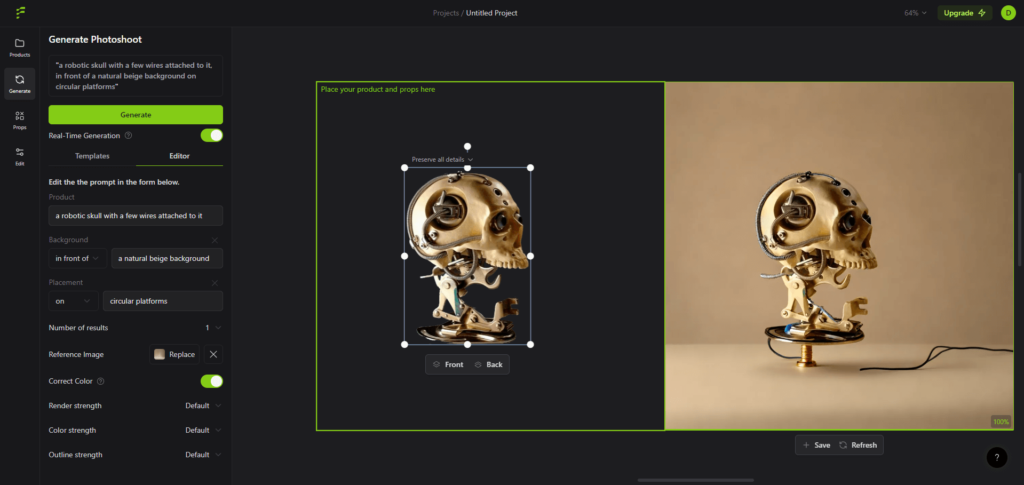Open the Render strength dropdown
Viewport: 1024px width, 485px height.
click(x=203, y=405)
